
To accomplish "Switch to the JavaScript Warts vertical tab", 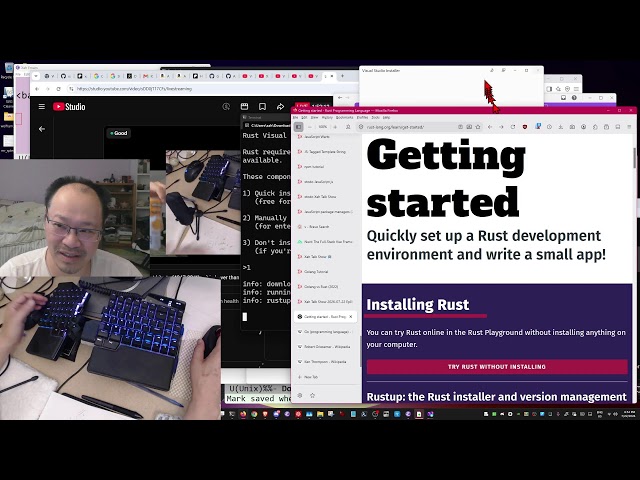I will pyautogui.click(x=325, y=137).
